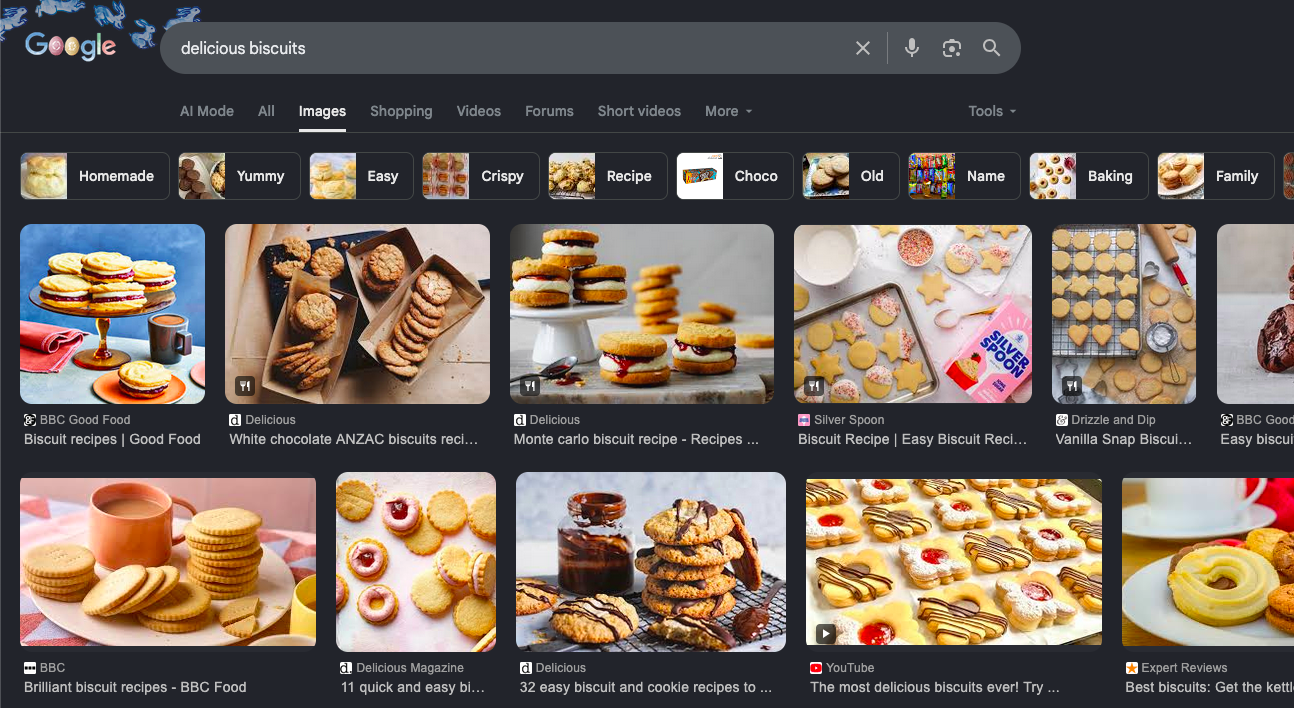This screenshot has height=708, width=1294.
Task: Clear the search box with the X icon
Action: coord(863,48)
